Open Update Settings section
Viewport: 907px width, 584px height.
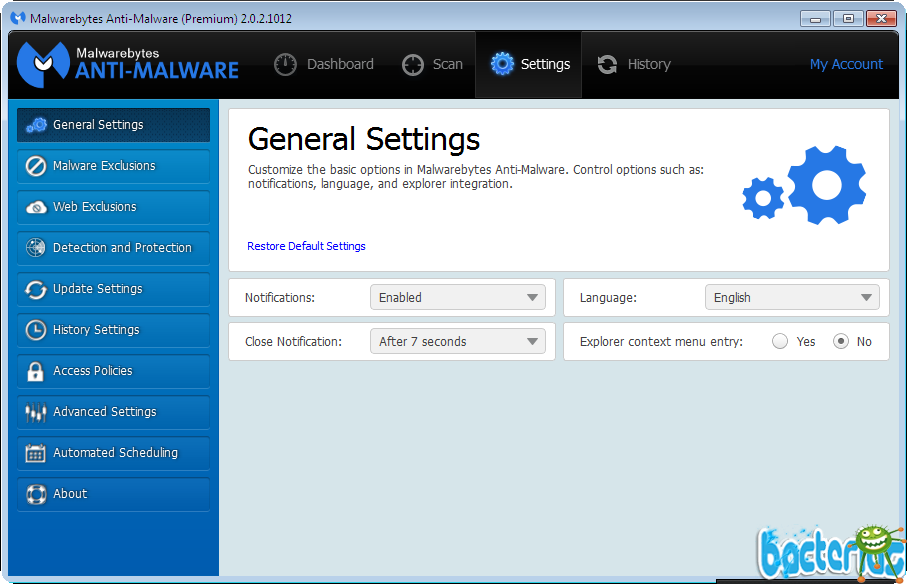point(113,289)
